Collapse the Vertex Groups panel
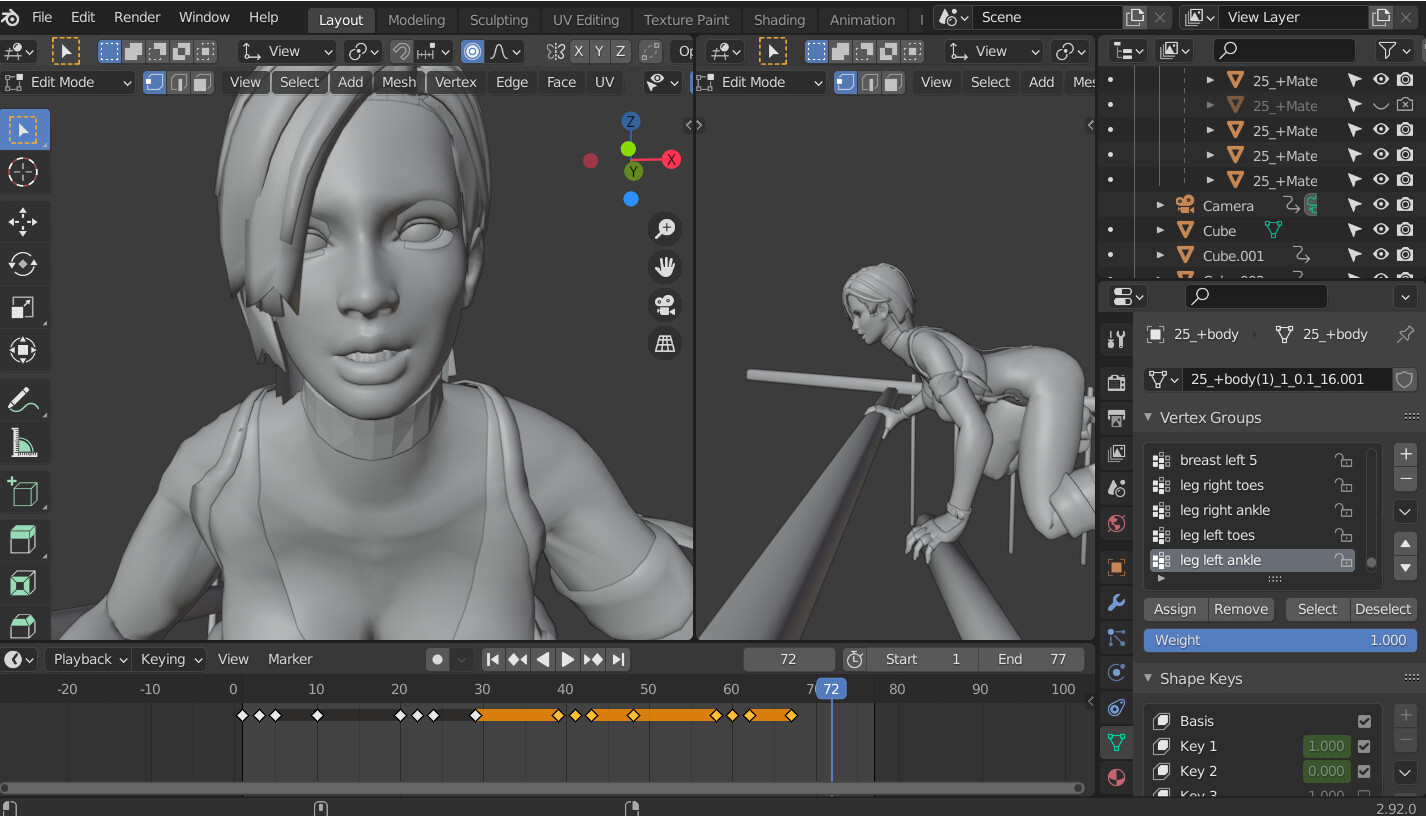 pyautogui.click(x=1147, y=417)
